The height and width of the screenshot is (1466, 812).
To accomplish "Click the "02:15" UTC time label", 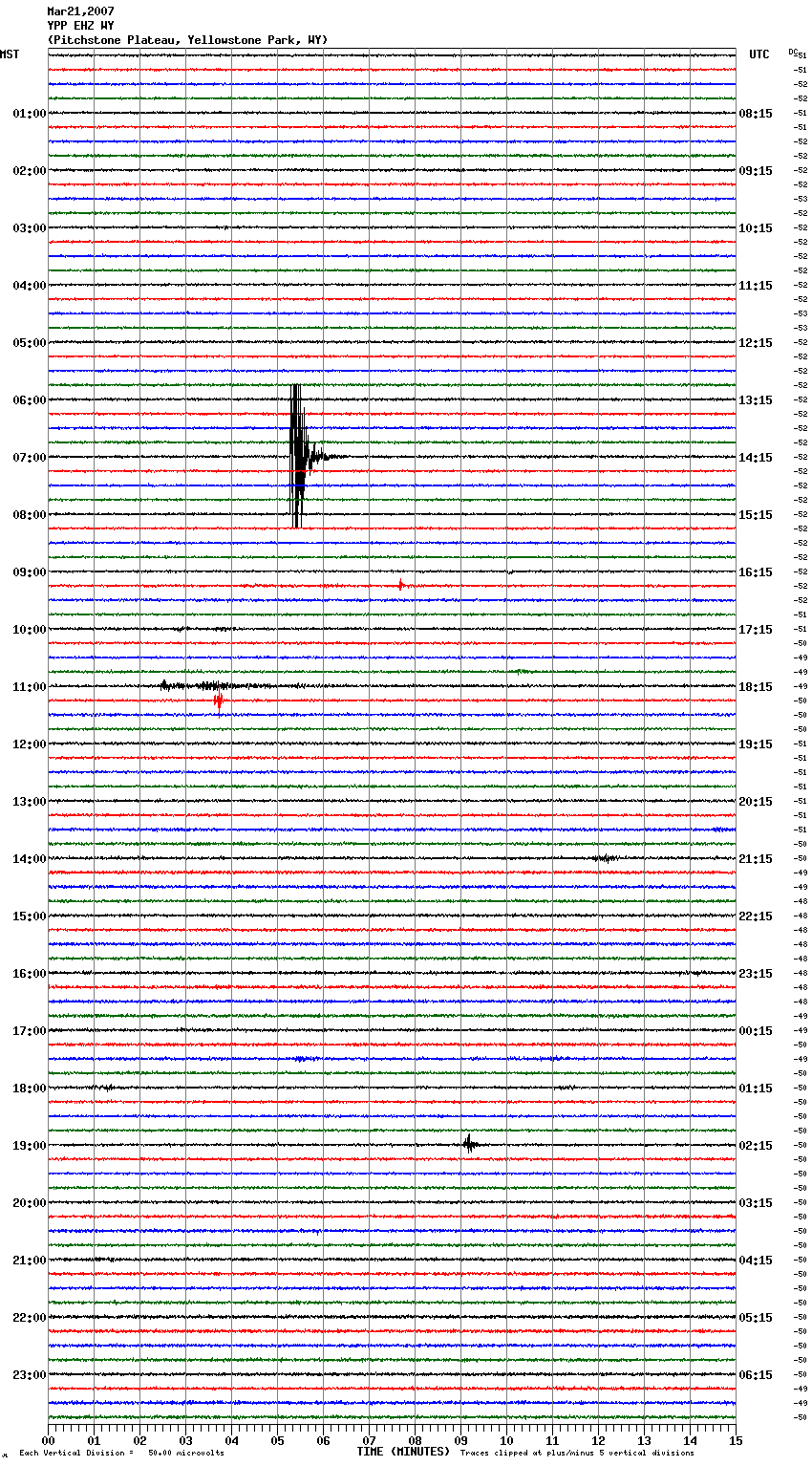I will [756, 1146].
